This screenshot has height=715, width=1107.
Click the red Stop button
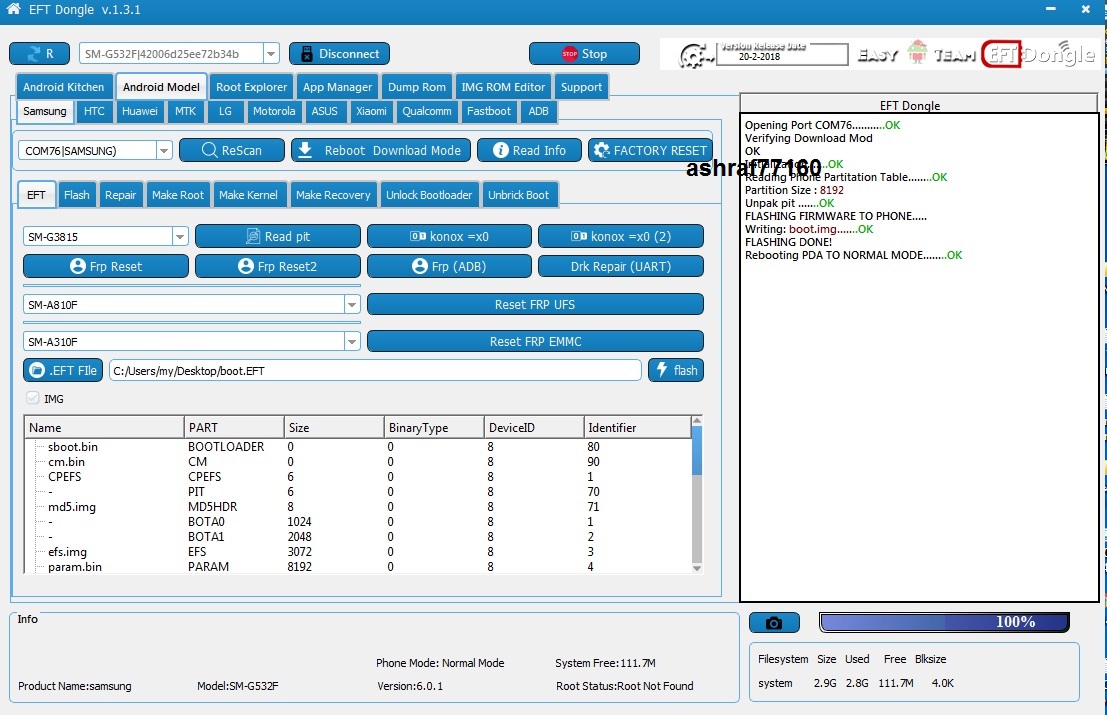click(x=584, y=54)
